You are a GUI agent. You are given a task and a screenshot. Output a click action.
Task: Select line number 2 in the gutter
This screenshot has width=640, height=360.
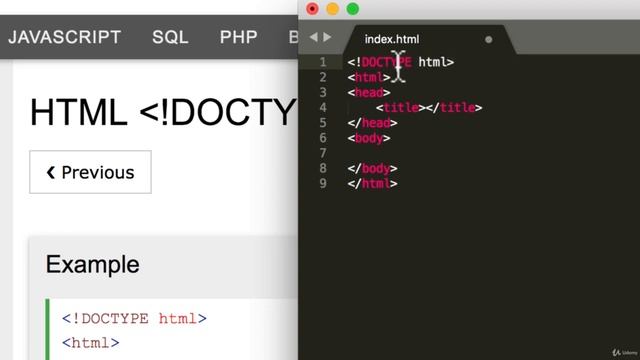[323, 77]
